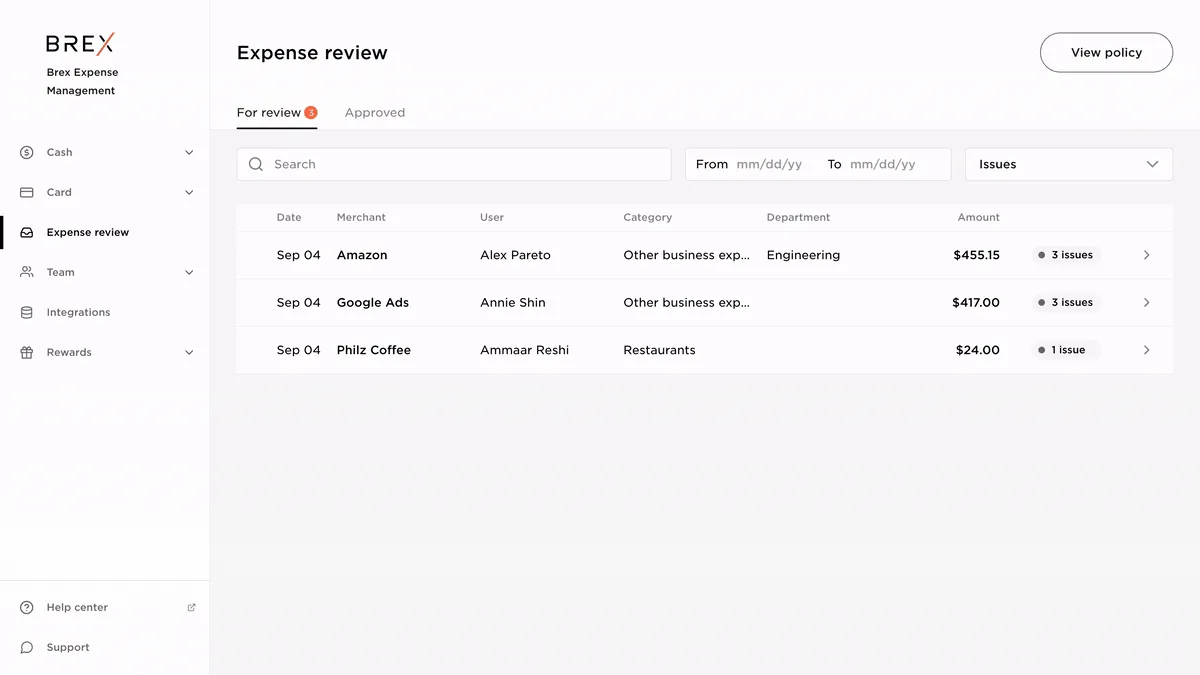Image resolution: width=1200 pixels, height=675 pixels.
Task: Click the $417.00 amount
Action: click(x=976, y=302)
